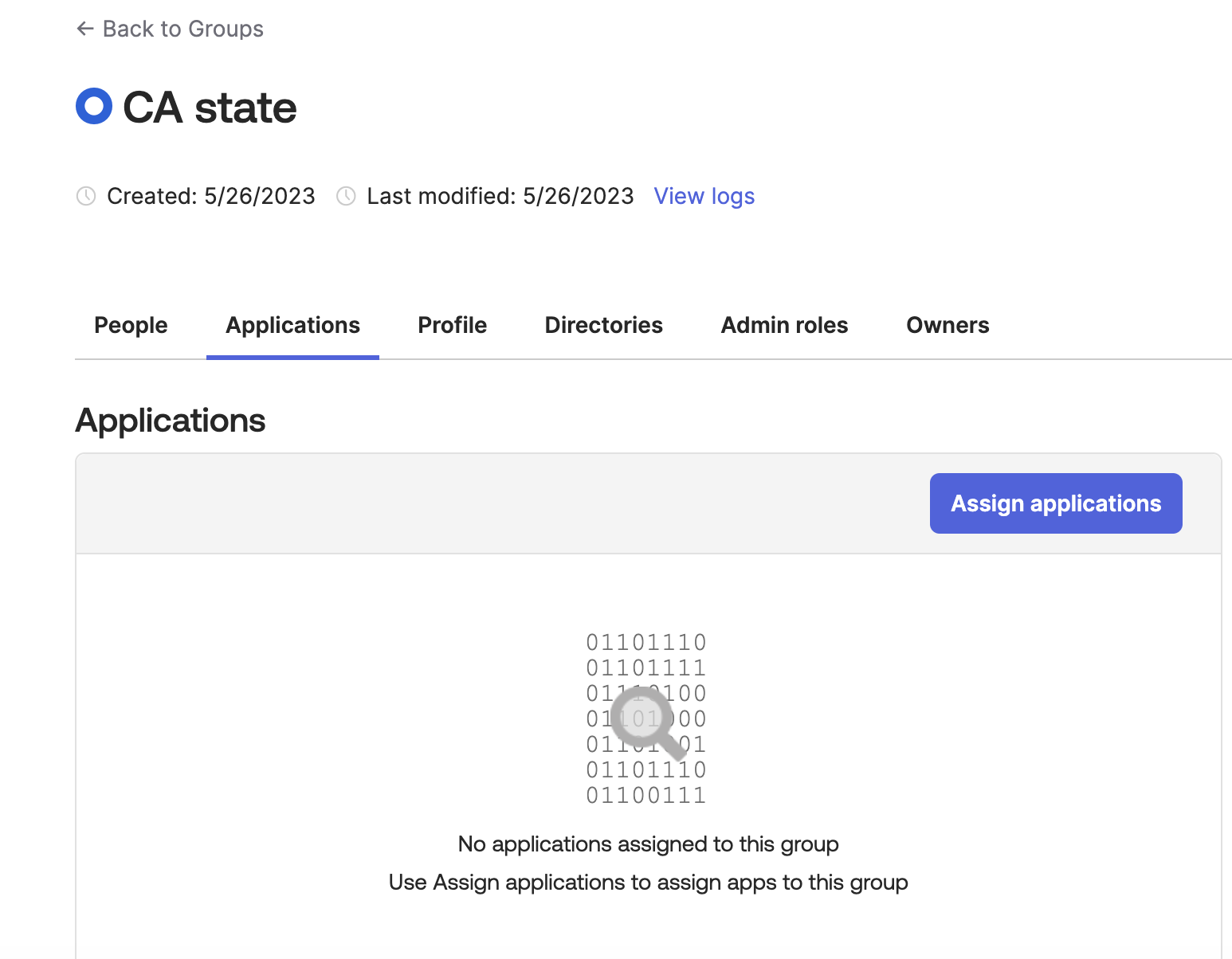This screenshot has height=959, width=1232.
Task: Click the No applications assigned message
Action: 648,844
